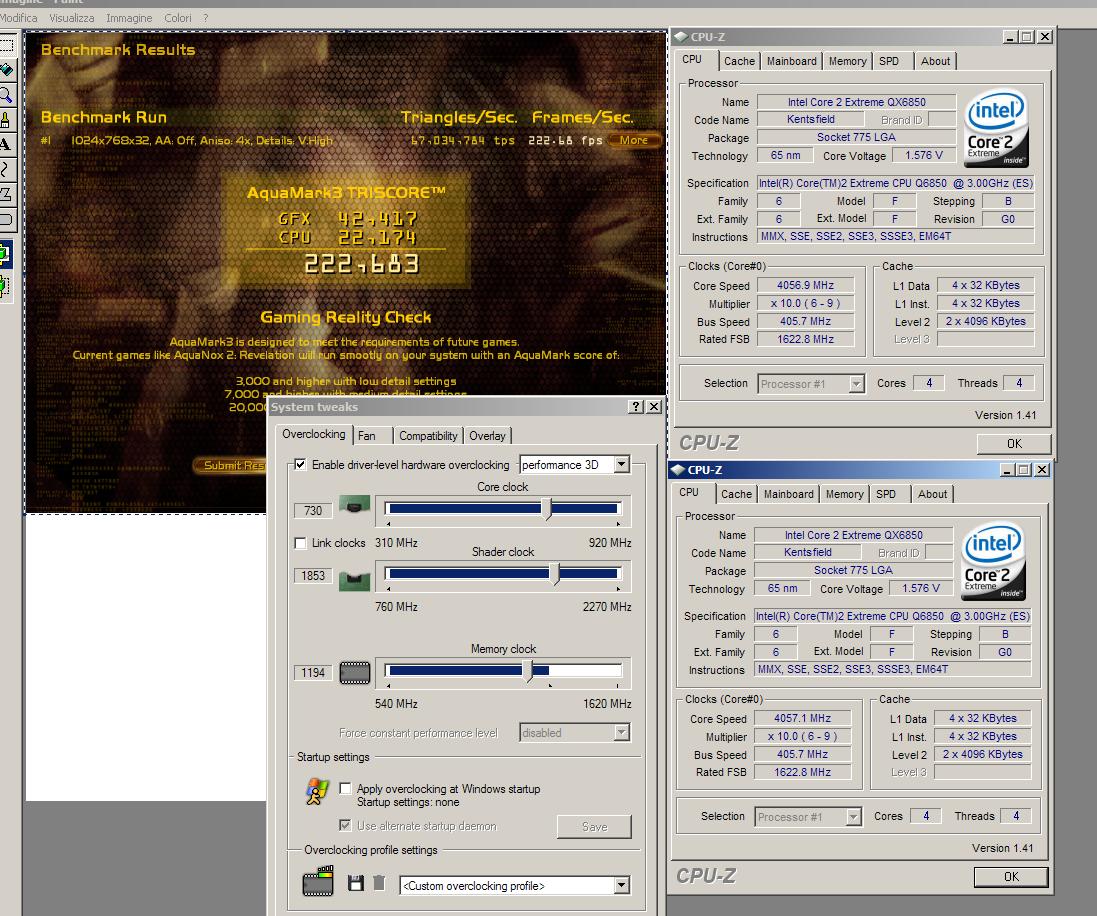Click the Shader clock slider thumb
This screenshot has height=916, width=1097.
pyautogui.click(x=554, y=574)
